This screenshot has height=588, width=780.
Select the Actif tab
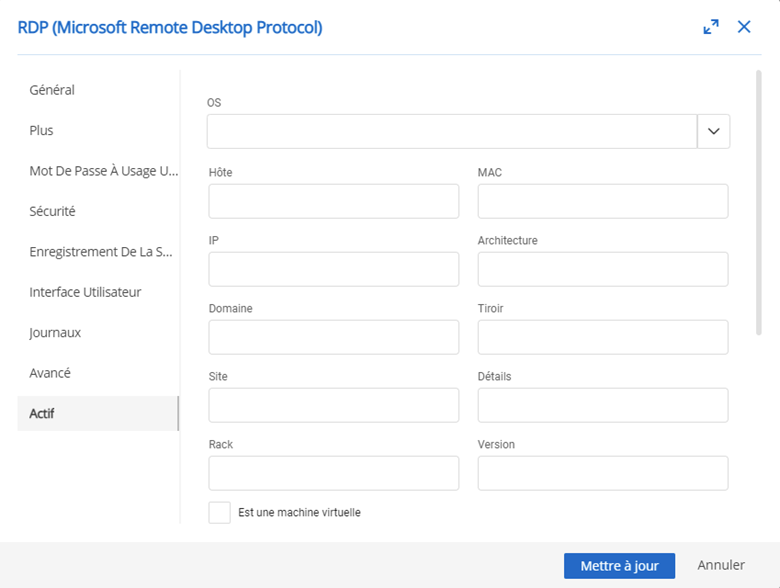[x=42, y=413]
